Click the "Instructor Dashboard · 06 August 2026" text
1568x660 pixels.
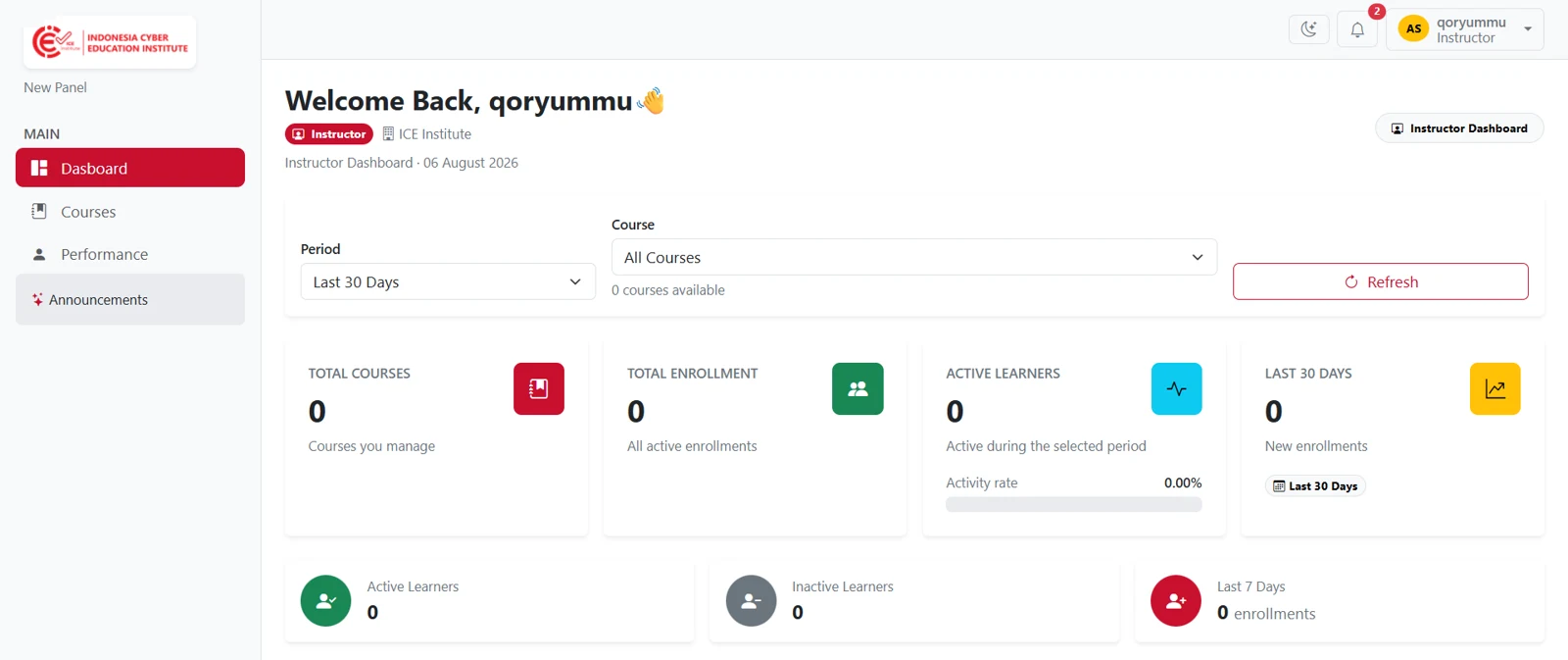[402, 163]
